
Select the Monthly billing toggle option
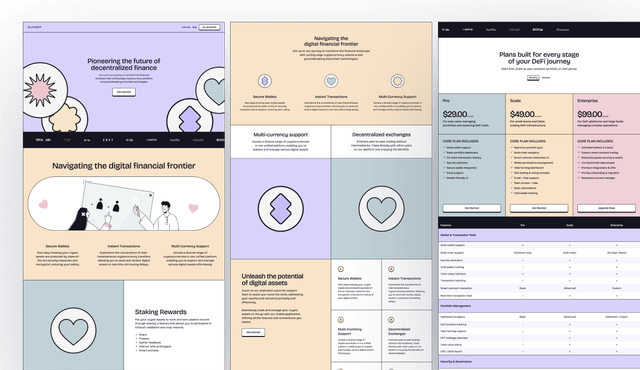tap(533, 78)
